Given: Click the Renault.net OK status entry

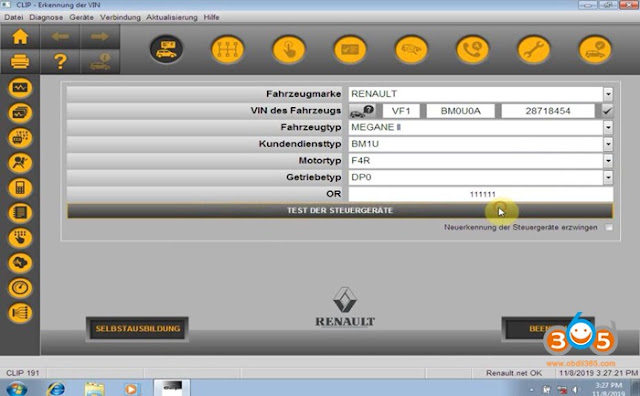Looking at the screenshot, I should pyautogui.click(x=513, y=373).
